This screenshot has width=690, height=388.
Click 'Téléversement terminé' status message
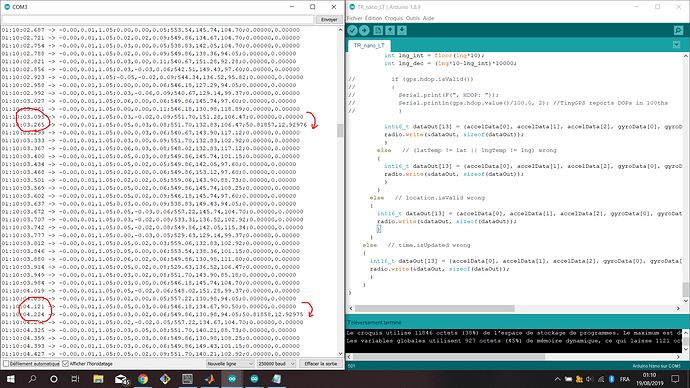(x=374, y=322)
